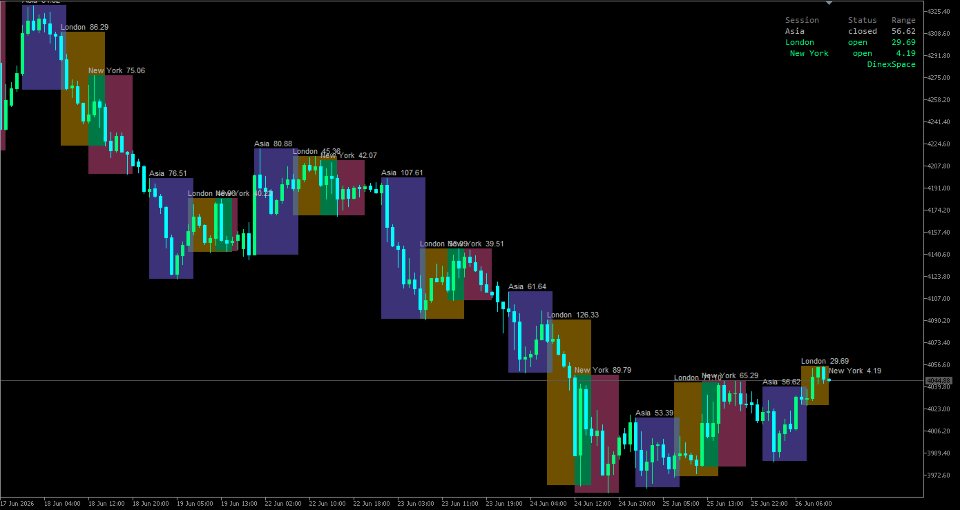Select the New York 39.51 chart label
The height and width of the screenshot is (510, 960).
pos(476,244)
